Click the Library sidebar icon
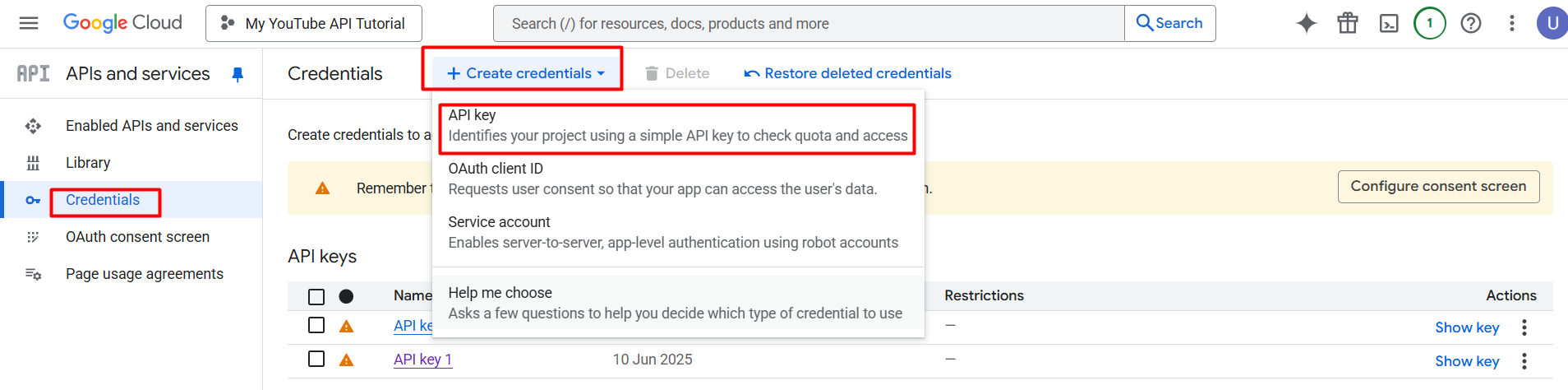1568x390 pixels. pos(33,163)
